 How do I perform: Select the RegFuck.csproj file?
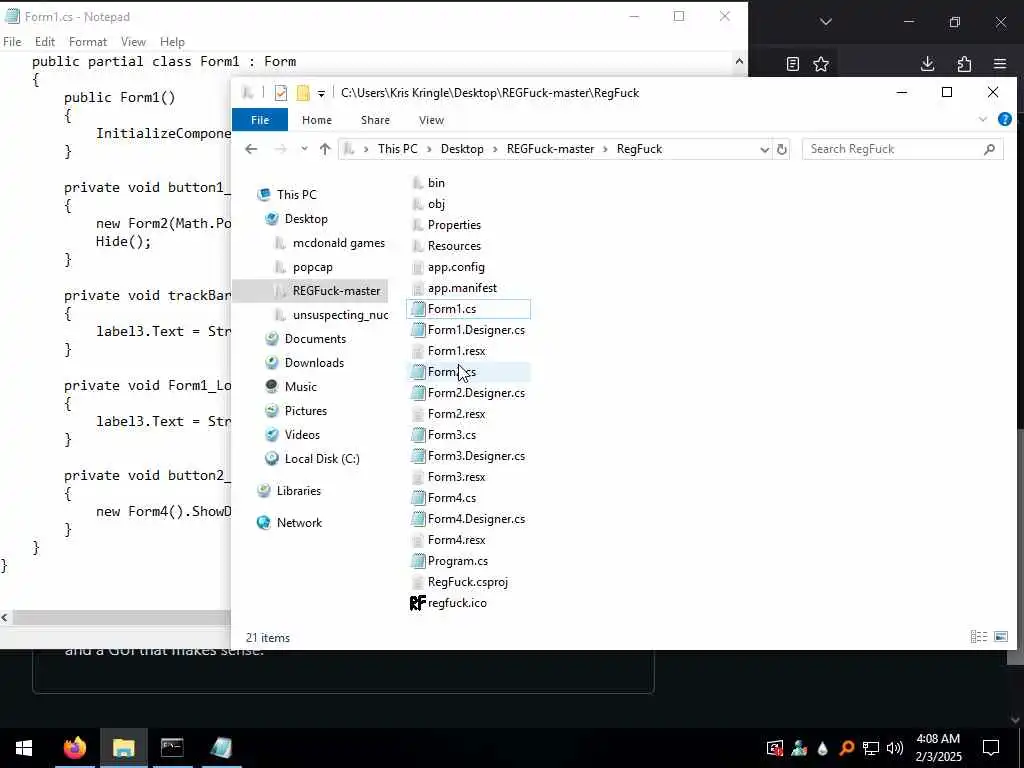[467, 582]
